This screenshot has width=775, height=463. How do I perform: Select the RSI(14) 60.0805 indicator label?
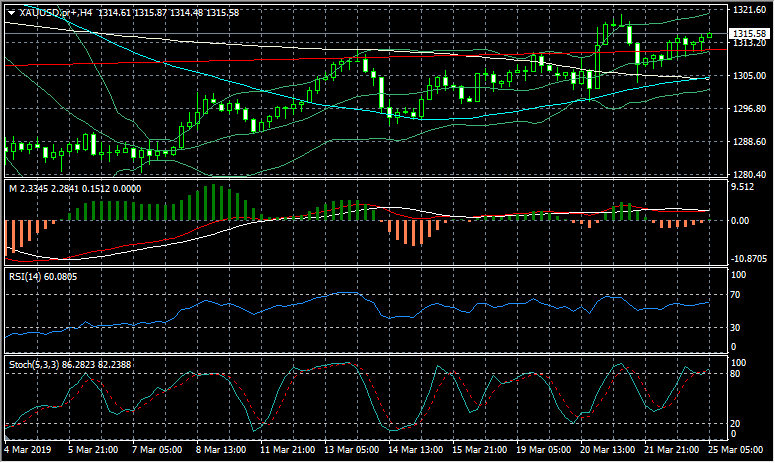coord(43,277)
